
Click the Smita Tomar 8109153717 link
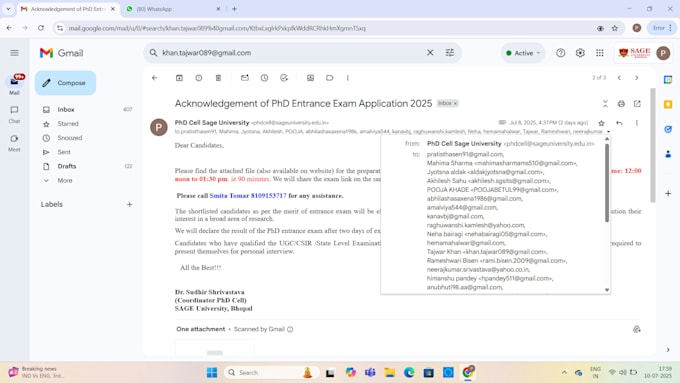click(x=248, y=196)
